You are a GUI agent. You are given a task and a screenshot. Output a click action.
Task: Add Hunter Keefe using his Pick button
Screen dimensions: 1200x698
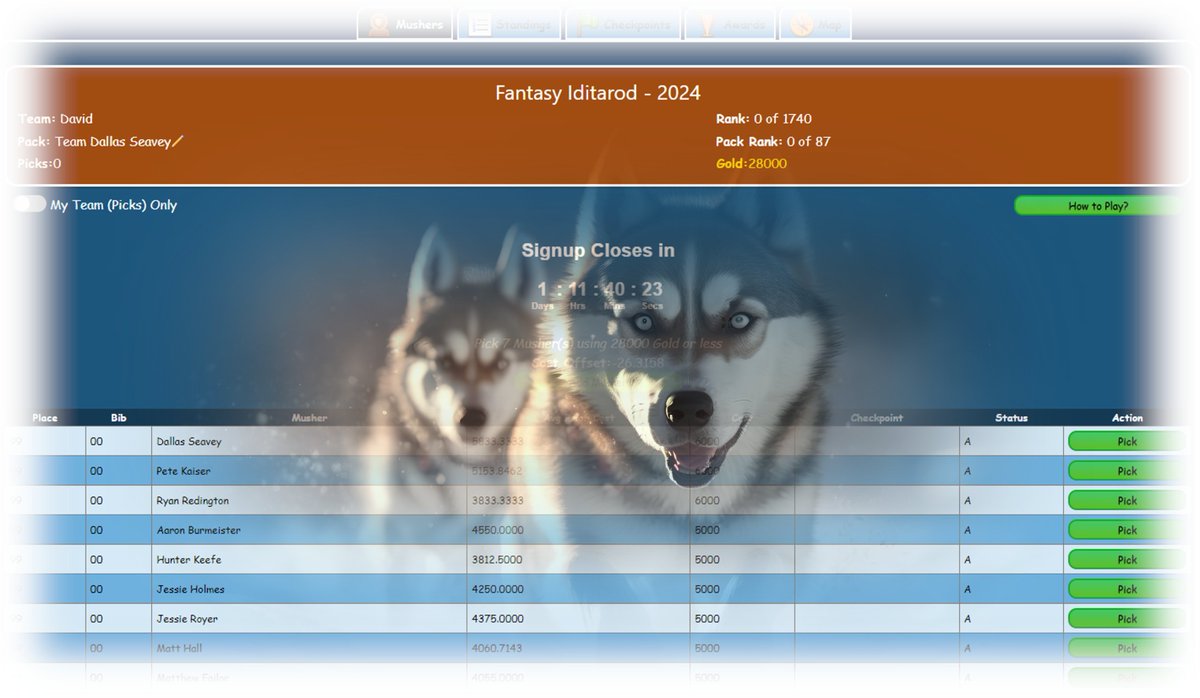tap(1126, 559)
